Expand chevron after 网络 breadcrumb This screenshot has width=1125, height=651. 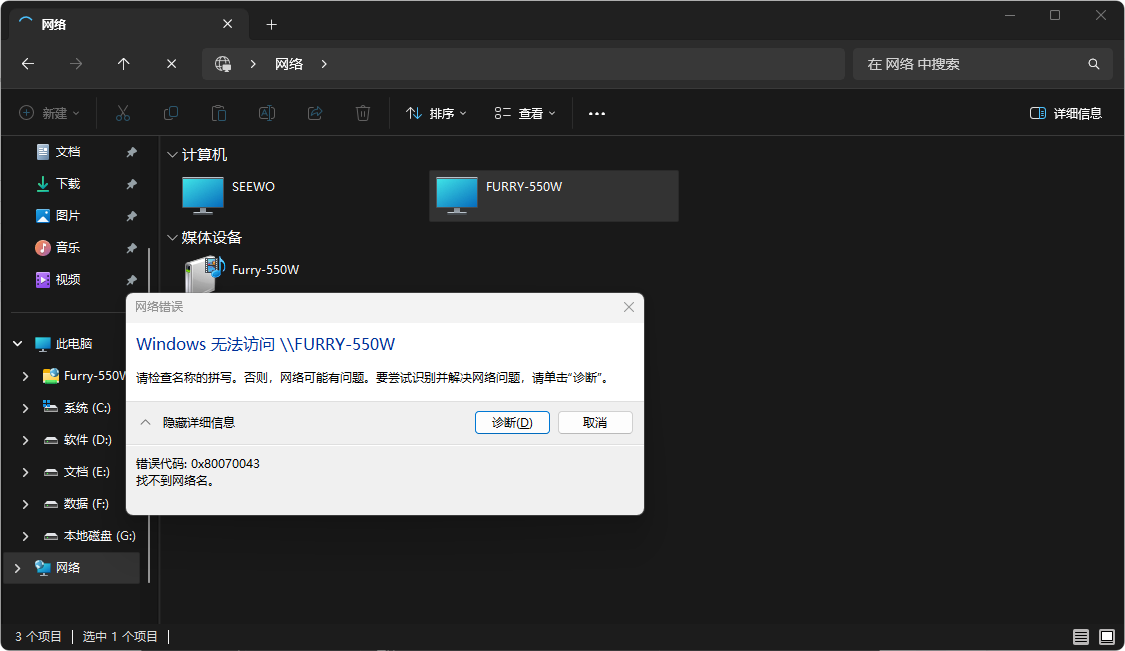(x=324, y=64)
